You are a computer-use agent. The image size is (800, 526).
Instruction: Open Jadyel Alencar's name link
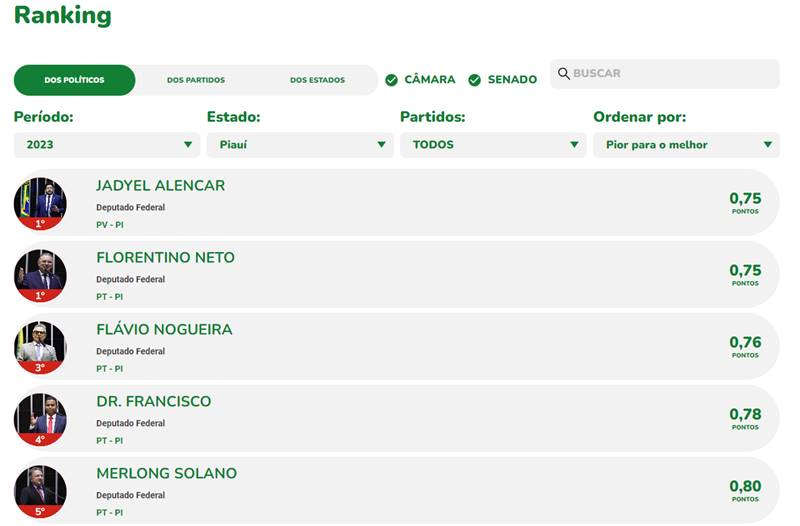point(160,186)
